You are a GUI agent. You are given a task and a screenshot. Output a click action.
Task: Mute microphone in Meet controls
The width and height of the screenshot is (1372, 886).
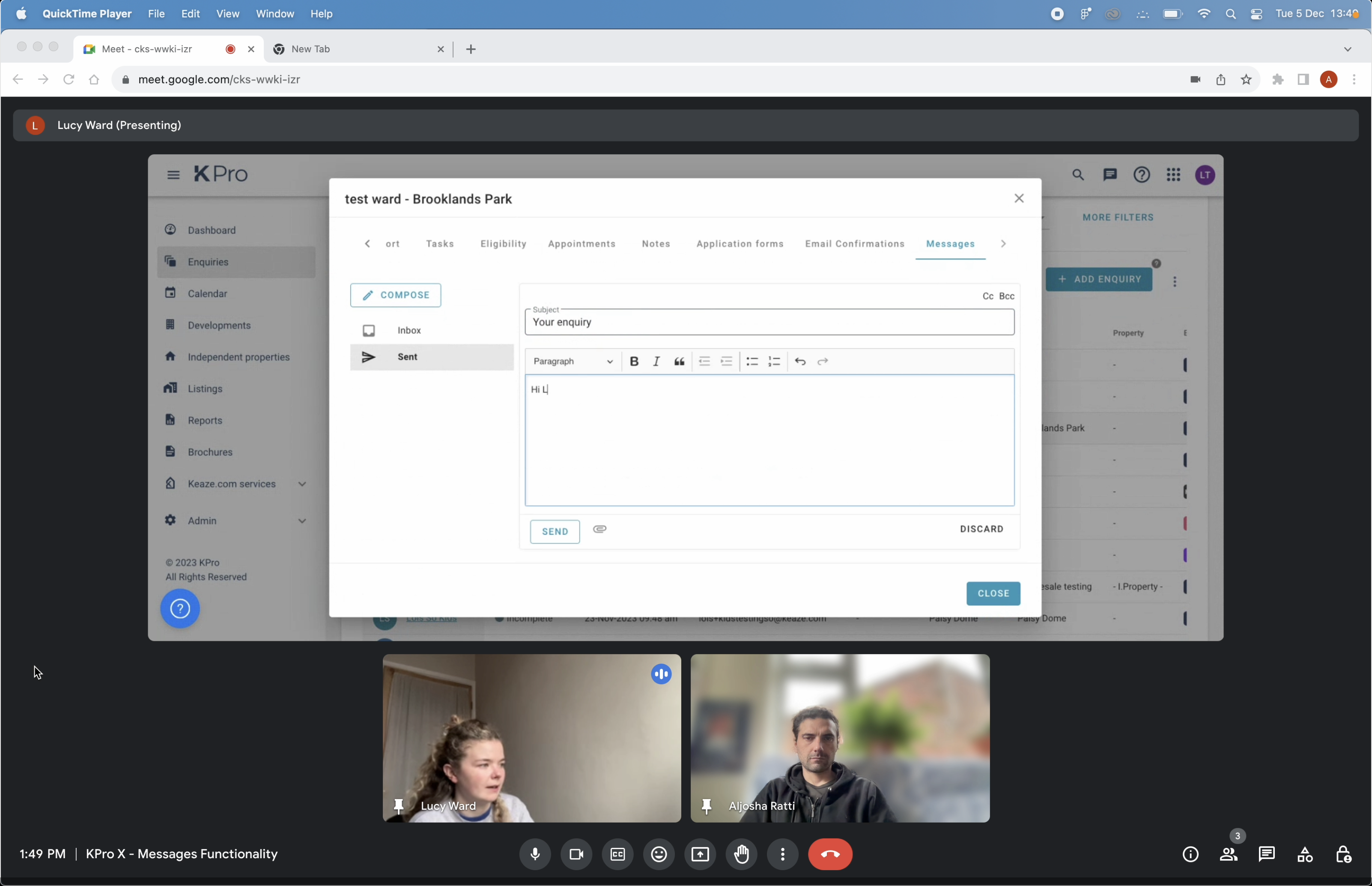535,854
